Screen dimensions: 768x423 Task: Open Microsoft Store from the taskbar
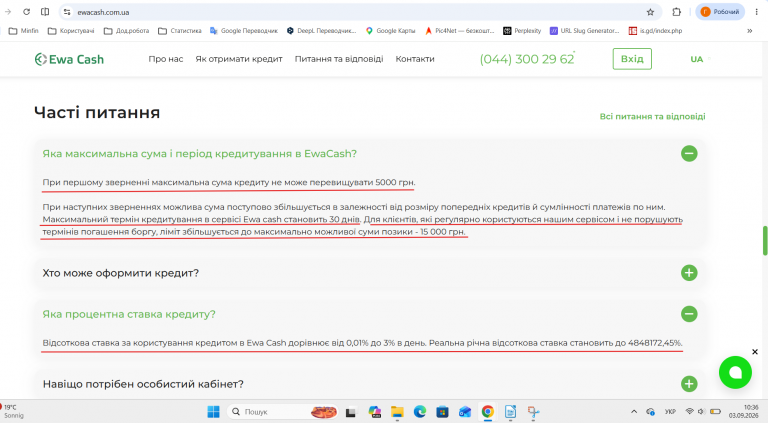pyautogui.click(x=442, y=412)
